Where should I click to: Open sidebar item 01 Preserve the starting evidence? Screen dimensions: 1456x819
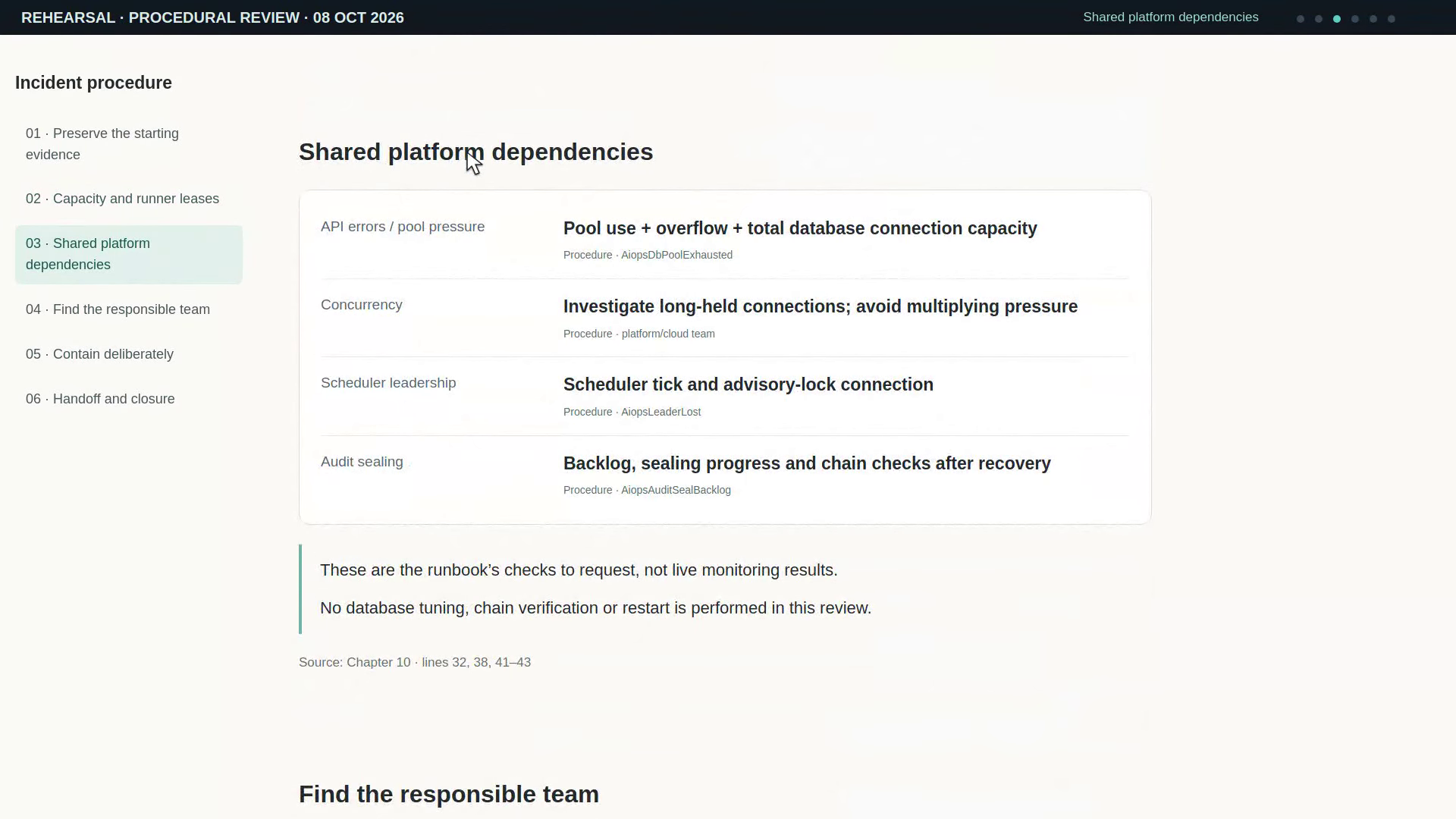(129, 144)
